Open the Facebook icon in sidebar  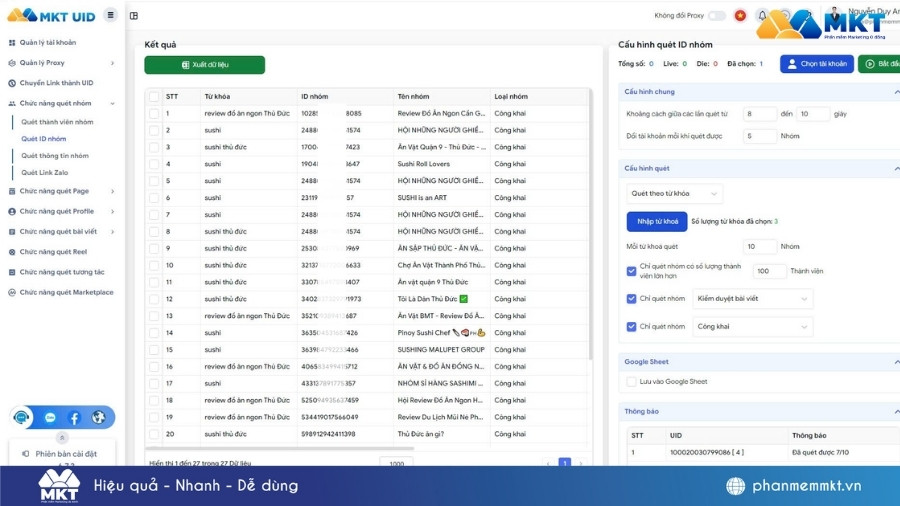click(x=74, y=418)
